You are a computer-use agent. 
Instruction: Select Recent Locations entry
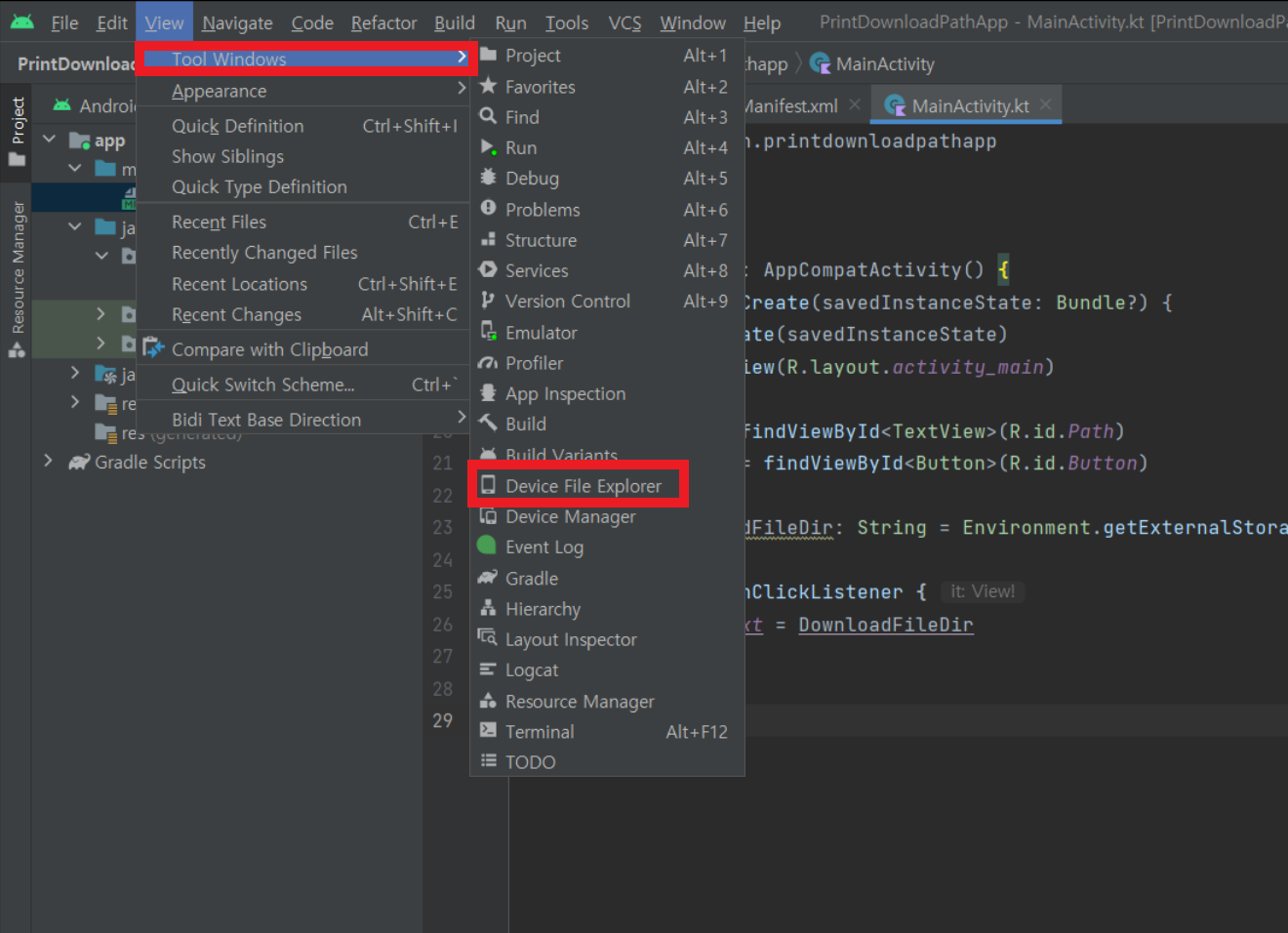coord(304,284)
